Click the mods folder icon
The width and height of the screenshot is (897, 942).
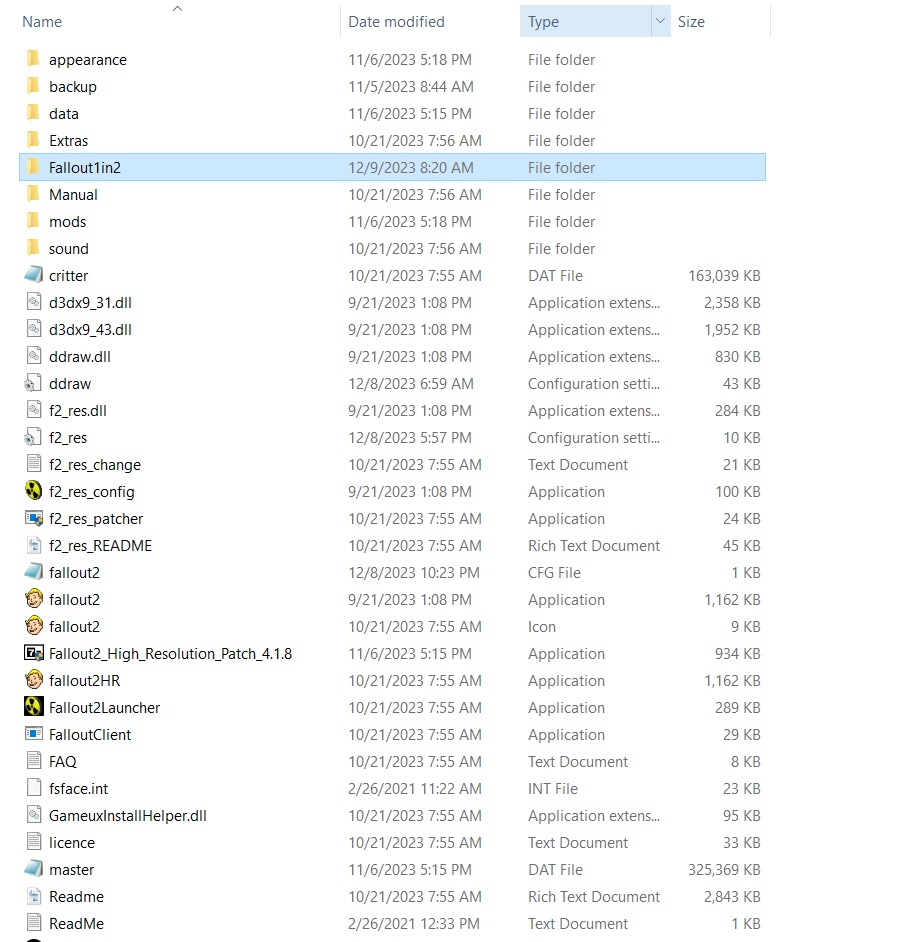pyautogui.click(x=34, y=221)
